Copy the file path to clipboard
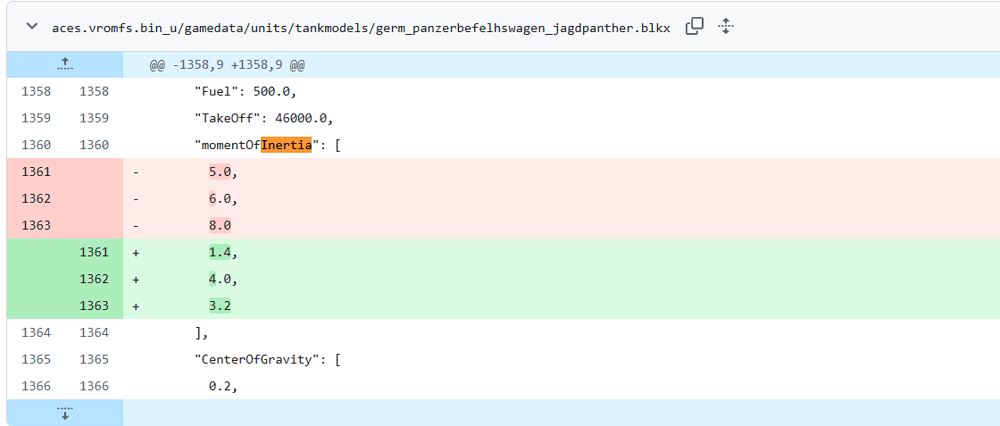 pos(694,27)
